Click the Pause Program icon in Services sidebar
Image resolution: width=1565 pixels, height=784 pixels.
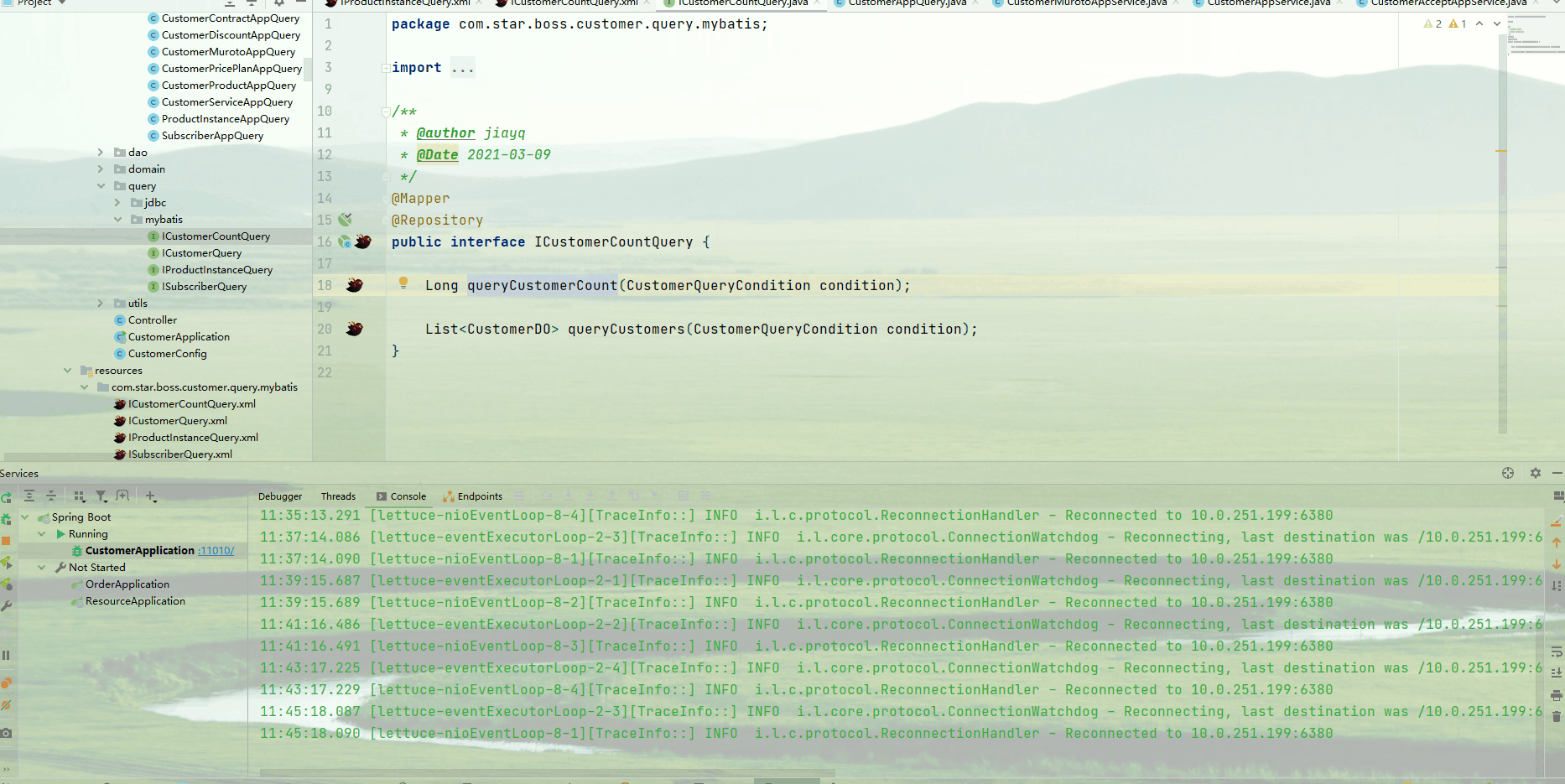tap(6, 655)
